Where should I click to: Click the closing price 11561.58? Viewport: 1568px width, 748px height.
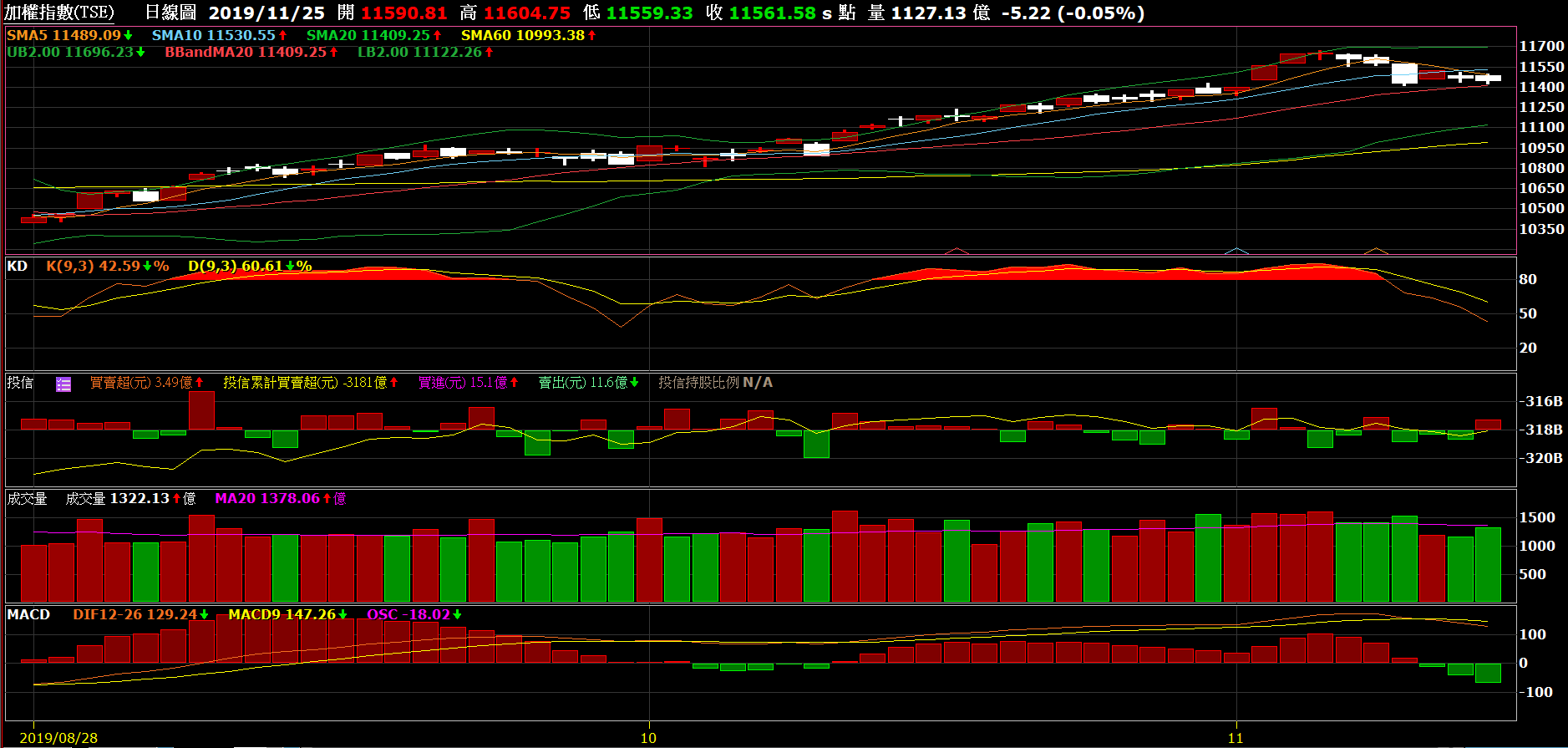pyautogui.click(x=773, y=13)
